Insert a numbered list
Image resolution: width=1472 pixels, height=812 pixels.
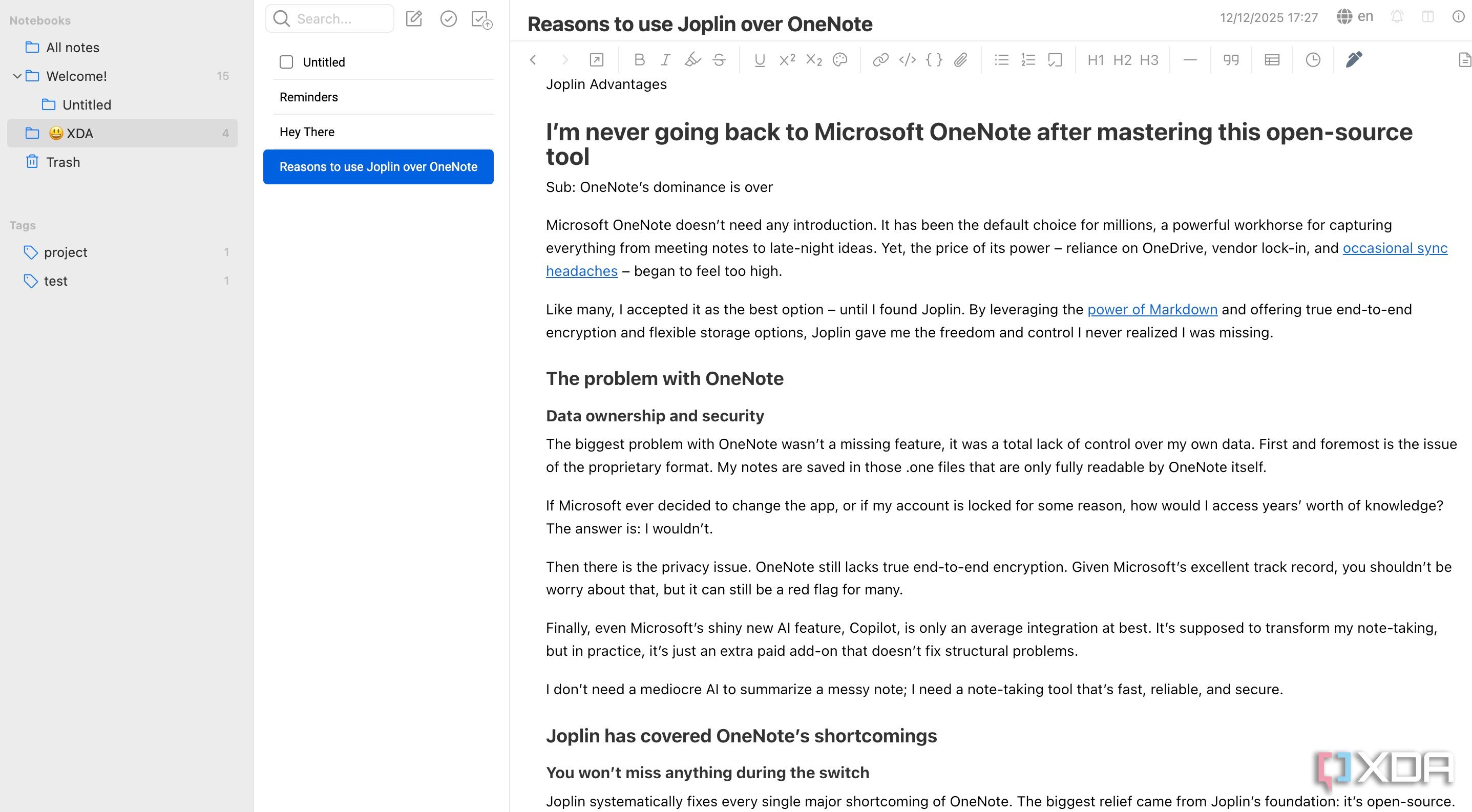[1028, 60]
